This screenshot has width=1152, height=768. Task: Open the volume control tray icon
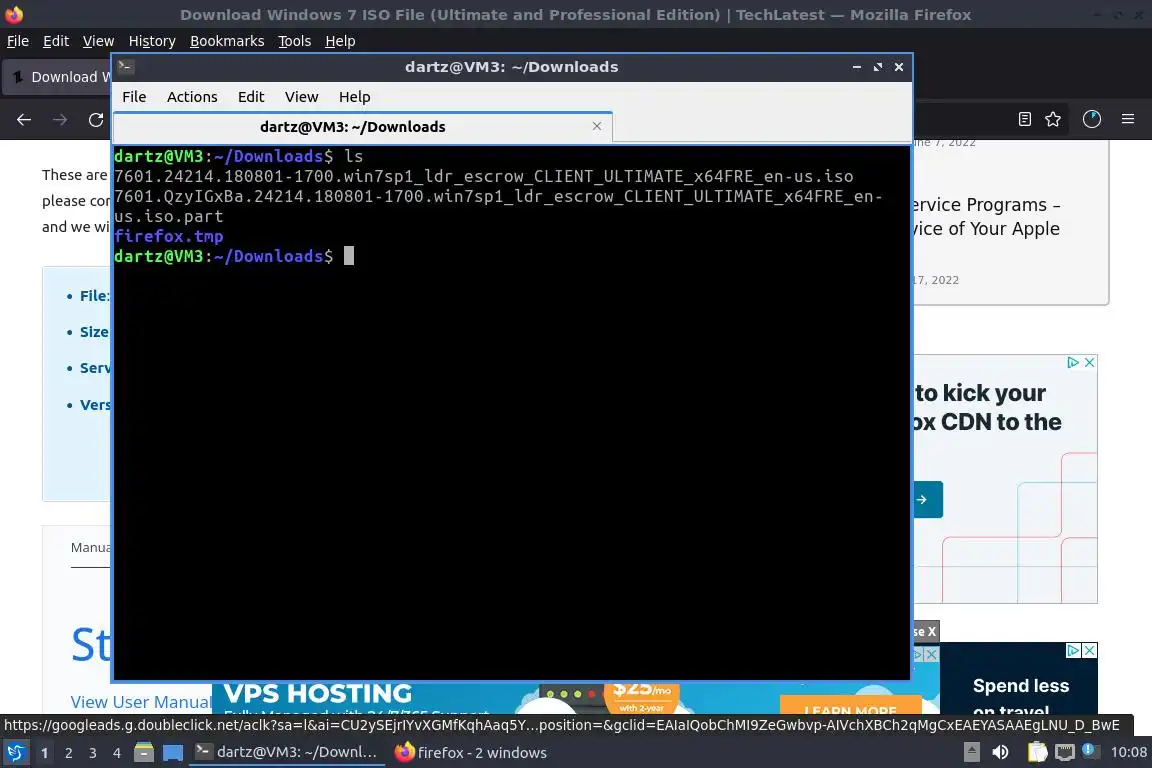click(1000, 752)
